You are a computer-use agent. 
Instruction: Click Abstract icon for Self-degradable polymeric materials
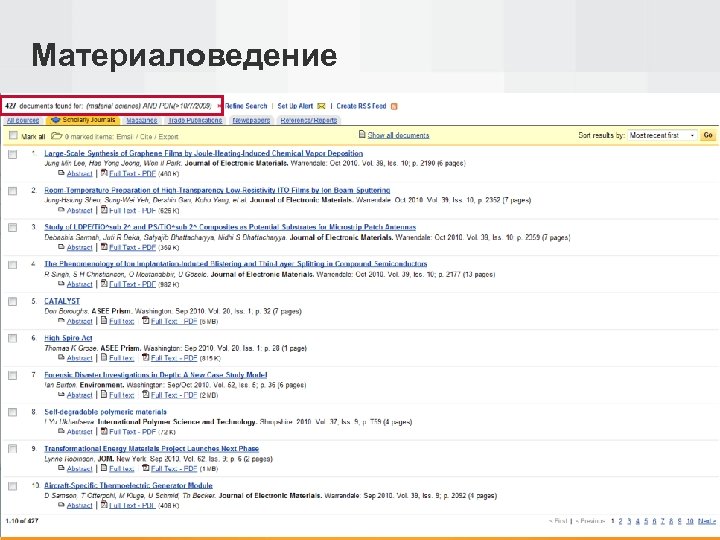pyautogui.click(x=61, y=431)
